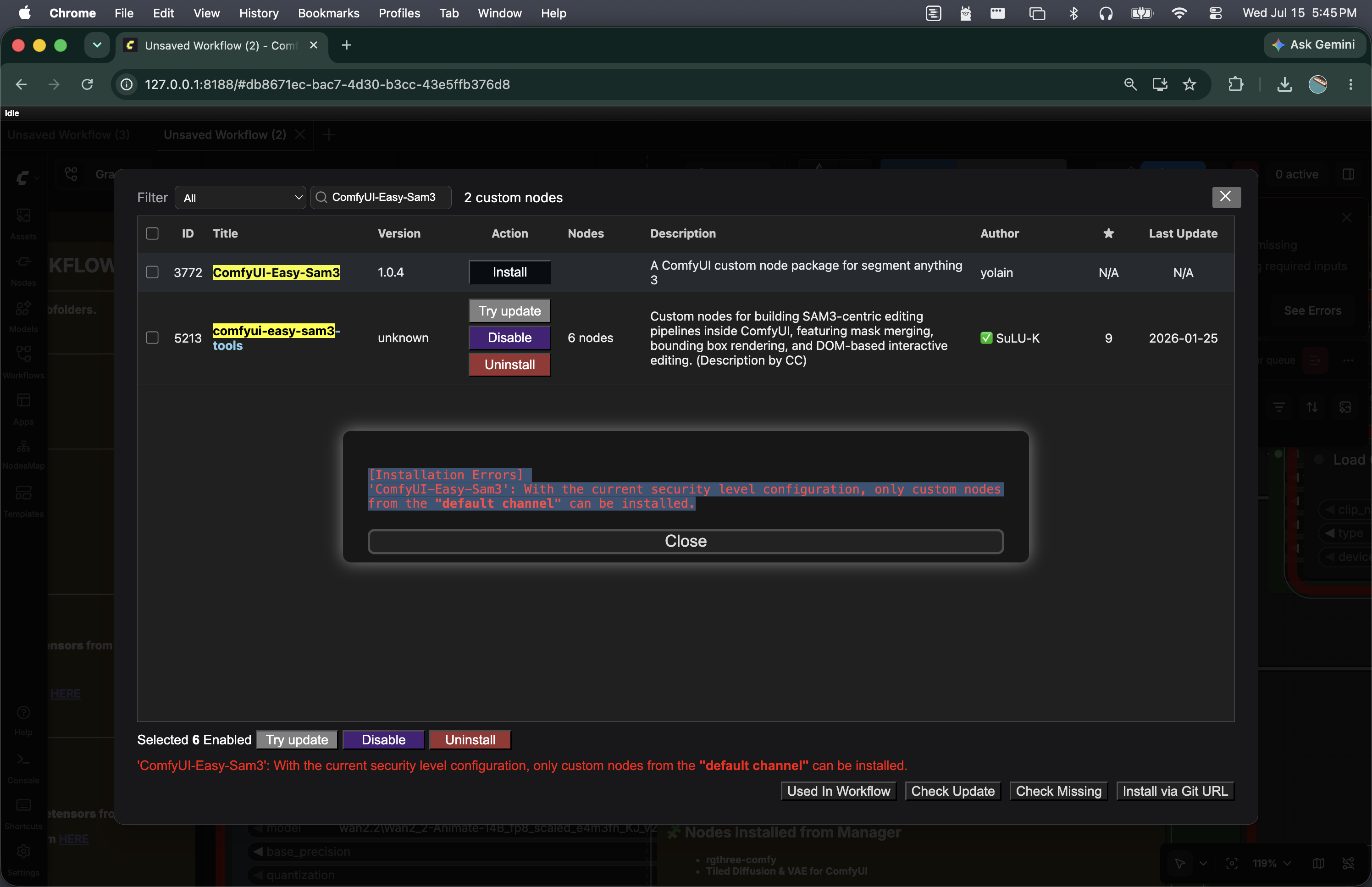Check the box for comfyui-easy-sam3-tools row 5213
This screenshot has width=1372, height=887.
[152, 338]
